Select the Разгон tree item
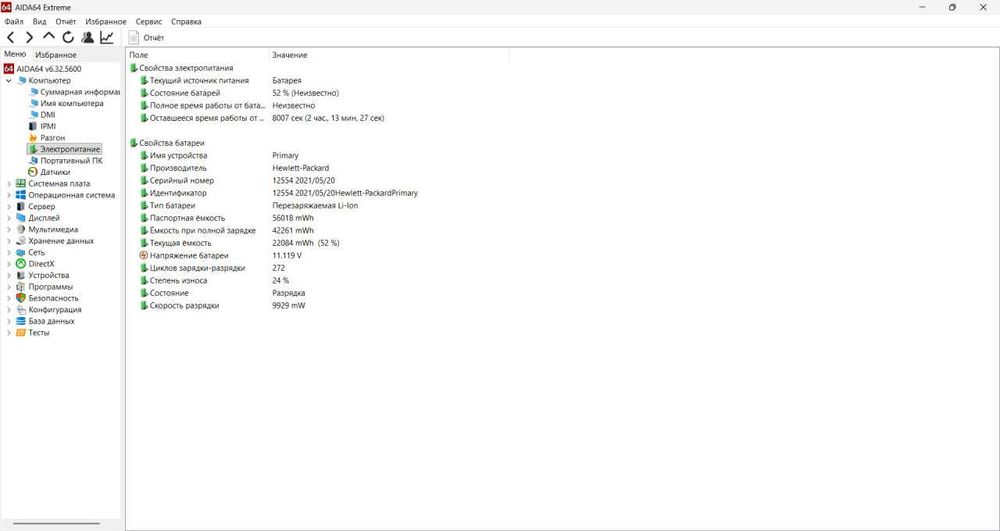 tap(47, 138)
